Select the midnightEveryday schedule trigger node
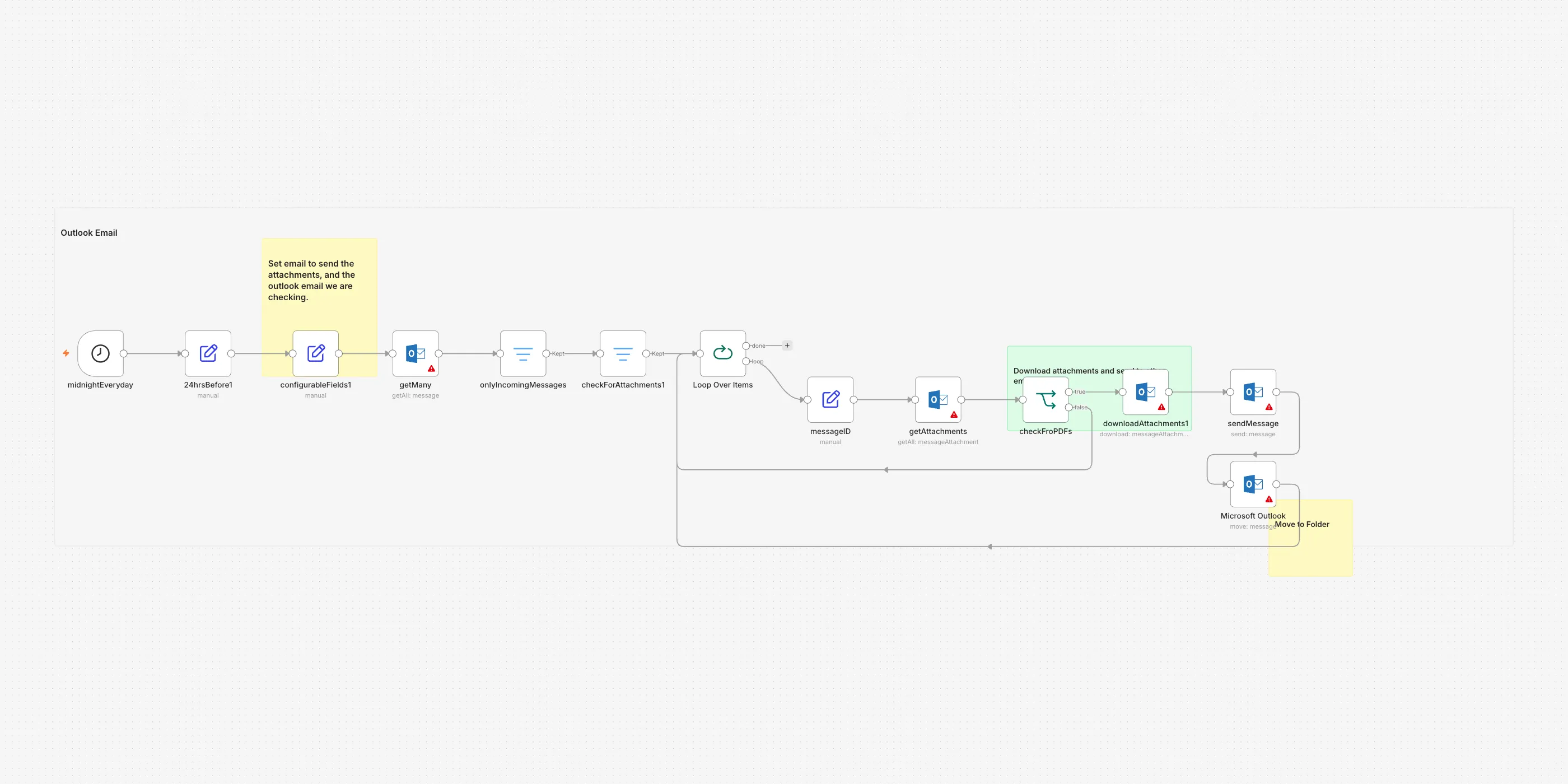Screen dimensions: 1568x784 tap(100, 353)
